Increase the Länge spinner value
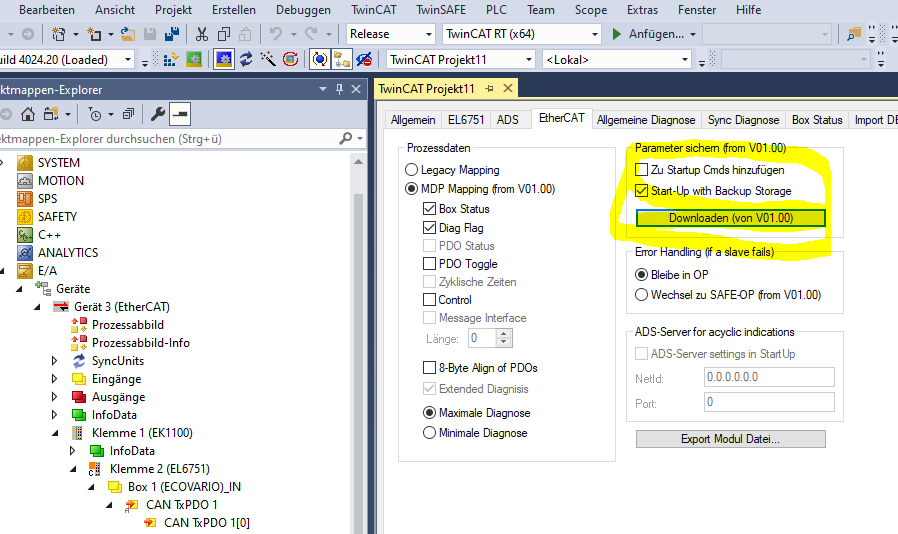 tap(503, 334)
